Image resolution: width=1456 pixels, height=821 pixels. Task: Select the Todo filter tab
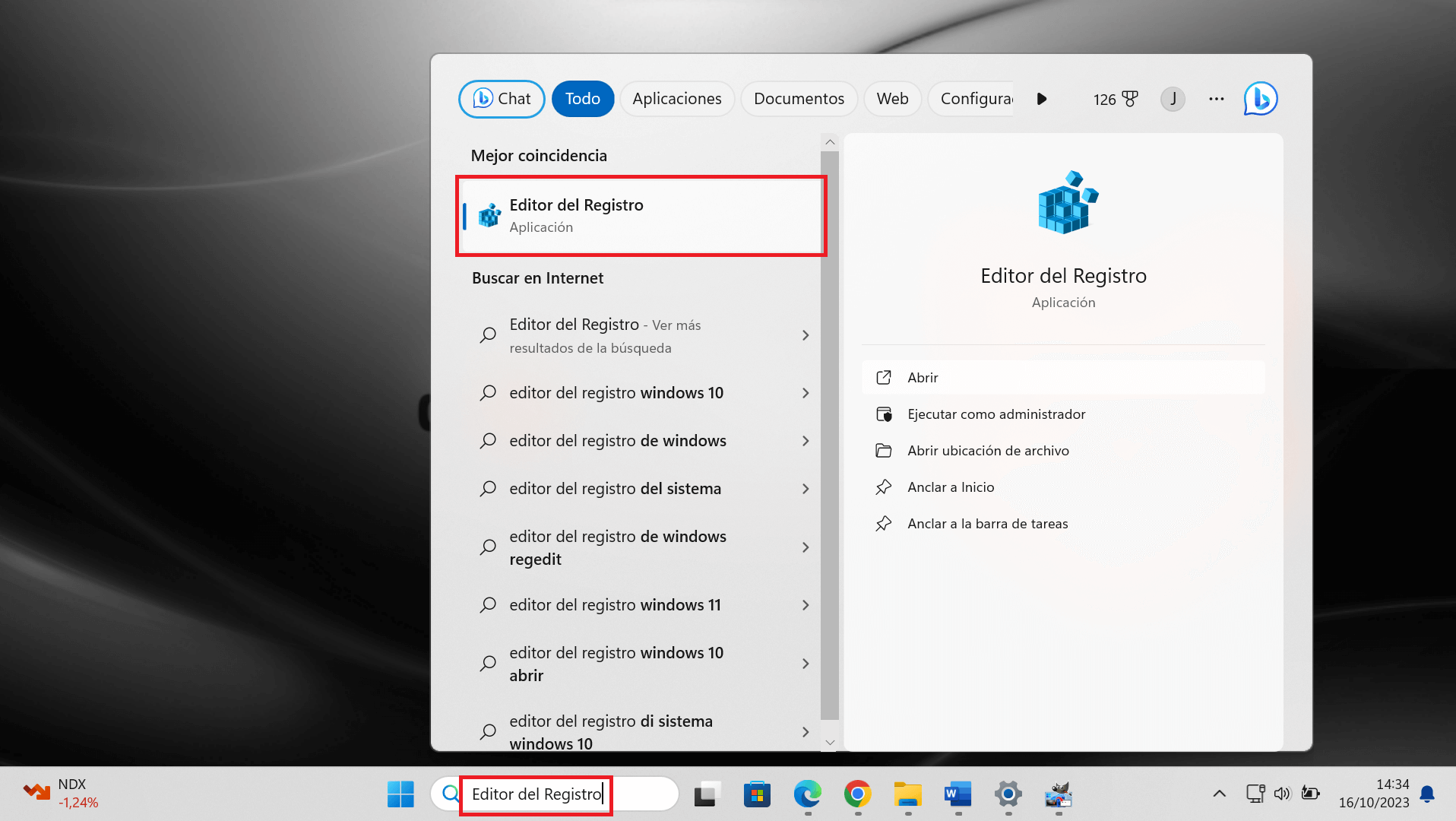(583, 99)
